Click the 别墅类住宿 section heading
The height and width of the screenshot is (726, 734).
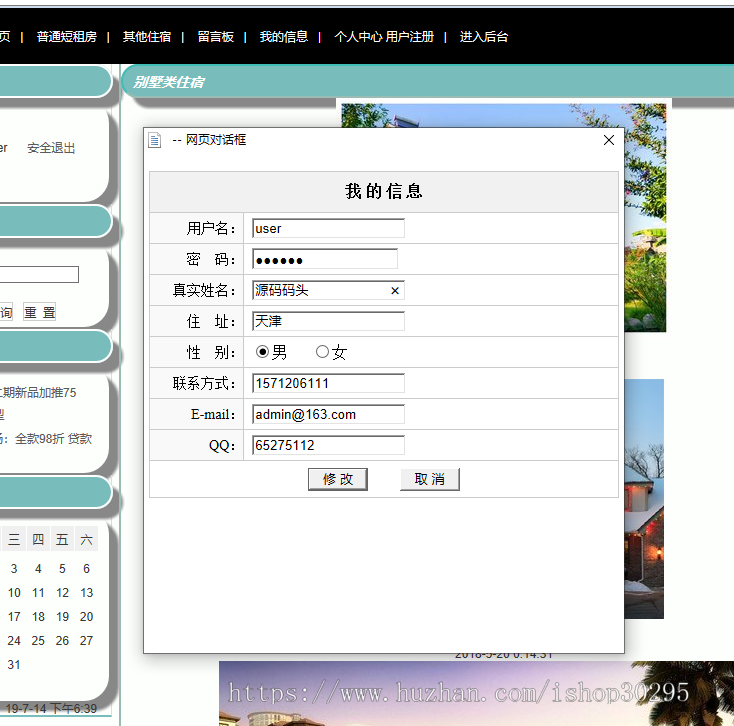click(x=169, y=82)
